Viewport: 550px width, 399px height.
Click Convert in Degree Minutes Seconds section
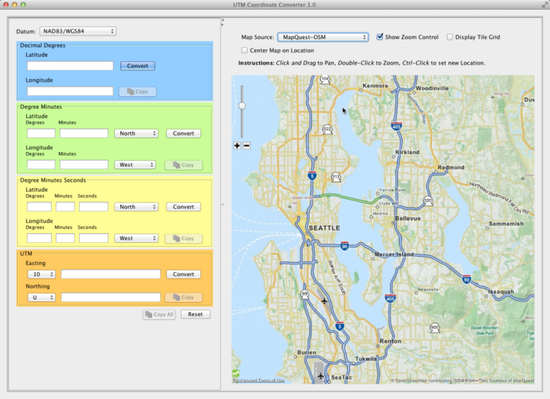pyautogui.click(x=183, y=207)
